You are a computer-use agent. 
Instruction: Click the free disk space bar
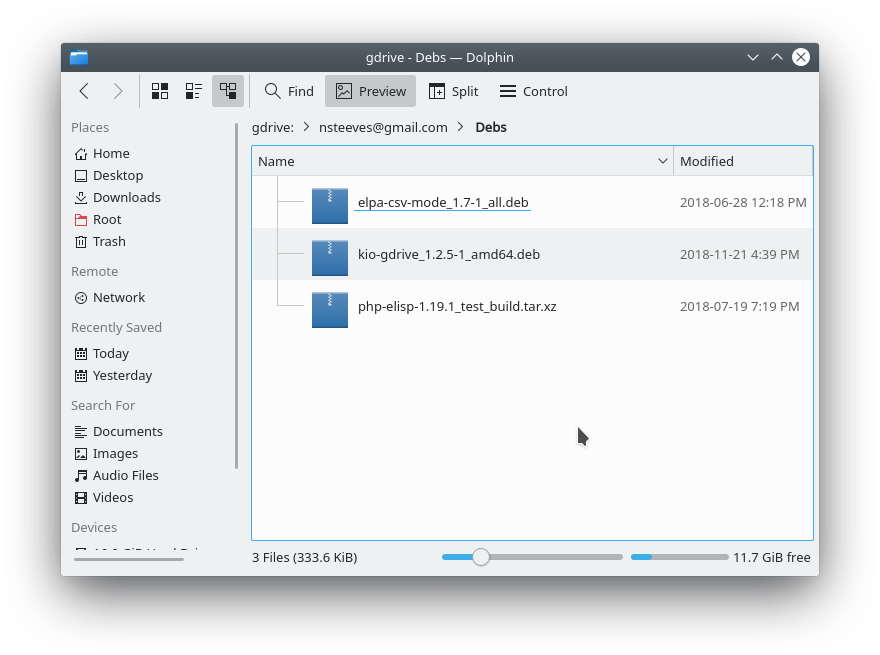point(679,557)
